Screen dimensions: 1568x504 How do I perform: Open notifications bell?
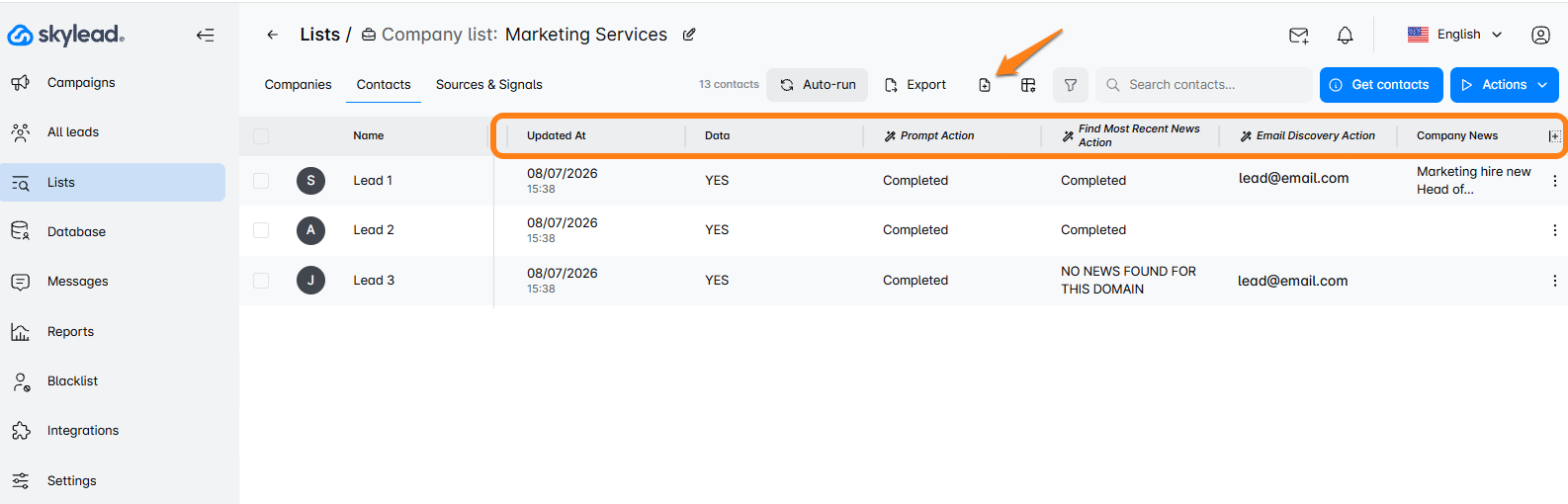click(1345, 36)
